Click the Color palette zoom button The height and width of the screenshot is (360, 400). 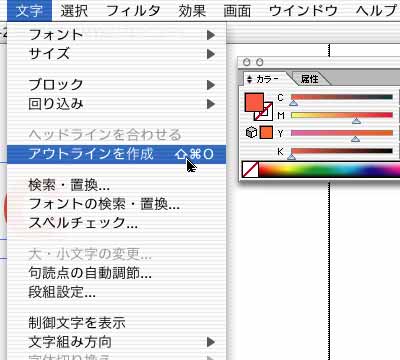(x=260, y=62)
